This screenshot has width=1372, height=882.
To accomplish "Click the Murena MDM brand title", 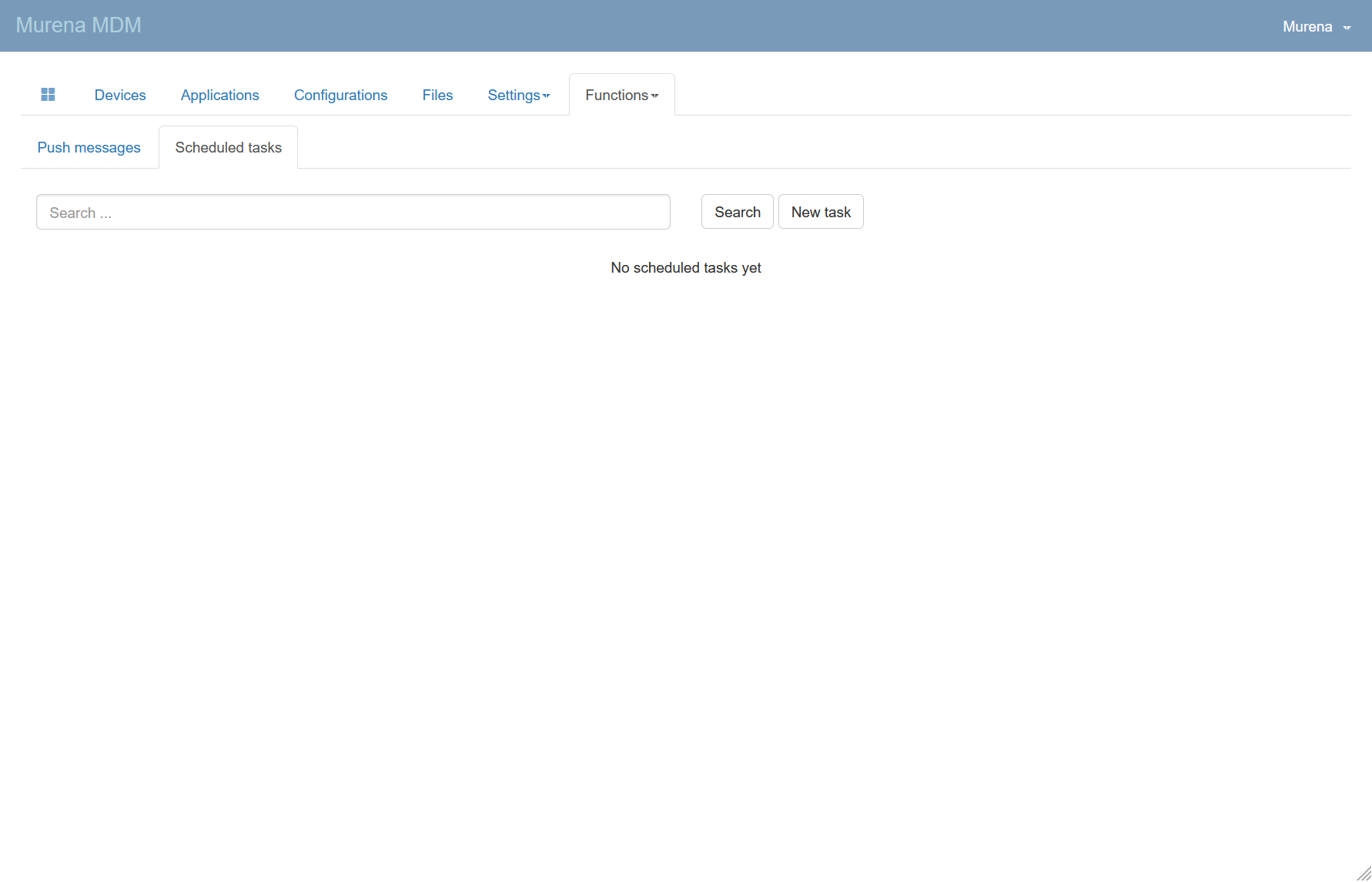I will click(79, 25).
